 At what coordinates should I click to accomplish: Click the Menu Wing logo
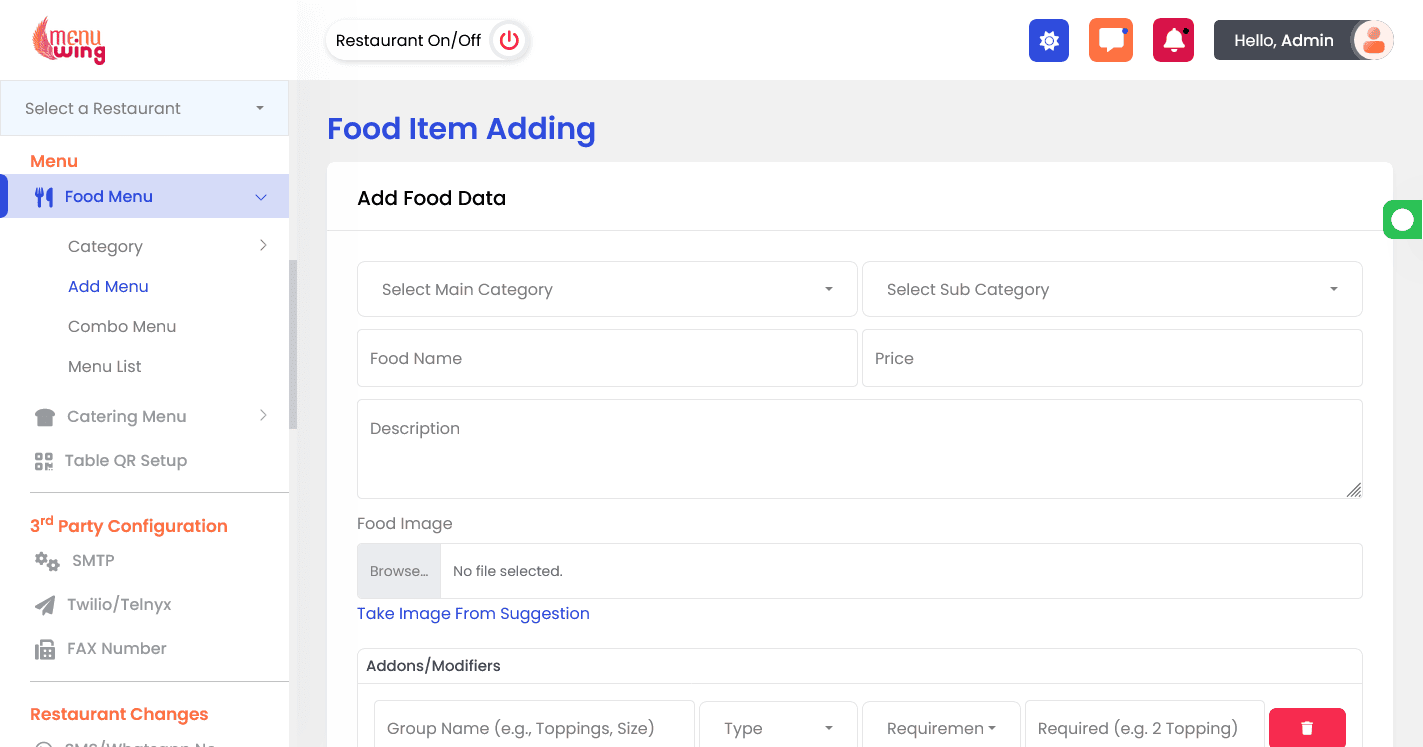coord(69,41)
